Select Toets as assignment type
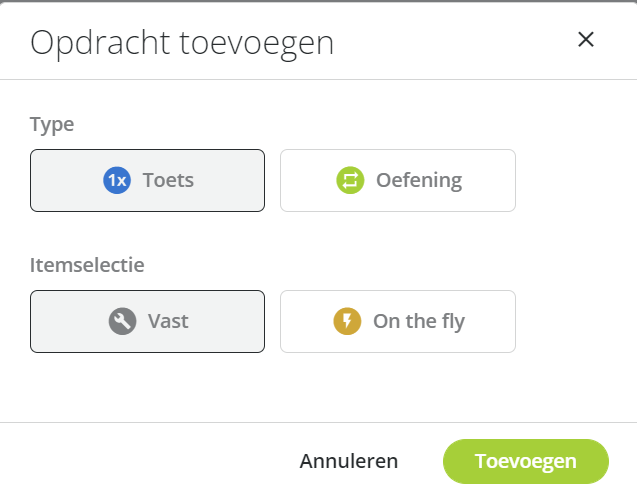Viewport: 637px width, 495px height. 147,180
